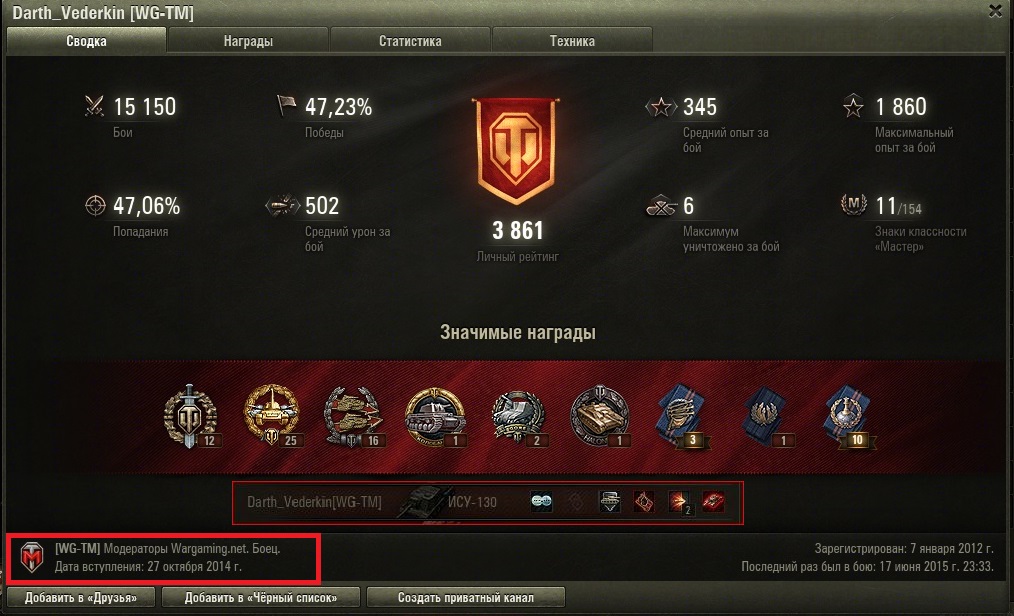Select the blue ribbon award with count 10
This screenshot has height=616, width=1014.
(x=848, y=416)
